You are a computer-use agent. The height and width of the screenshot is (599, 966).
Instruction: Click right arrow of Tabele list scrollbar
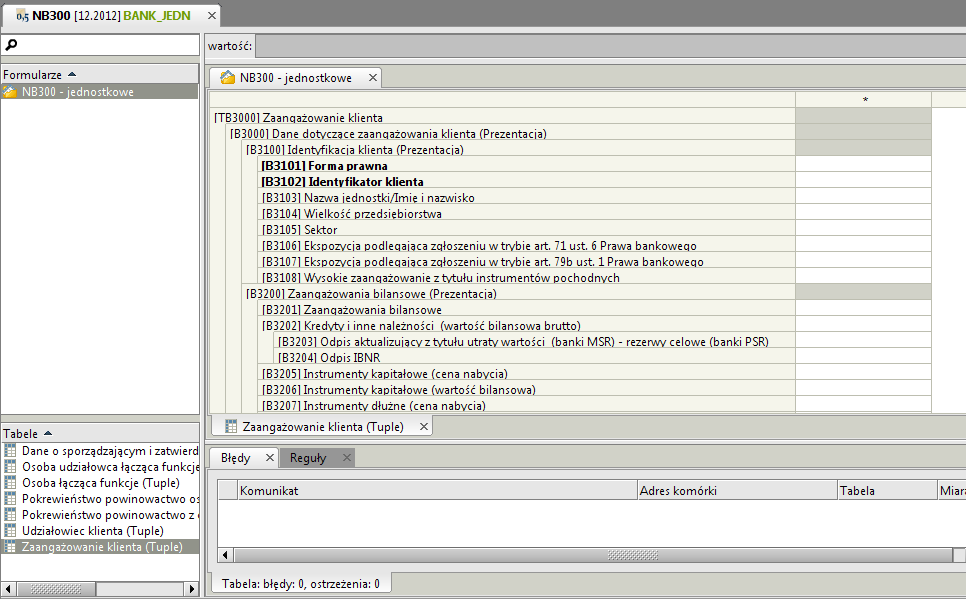click(192, 589)
